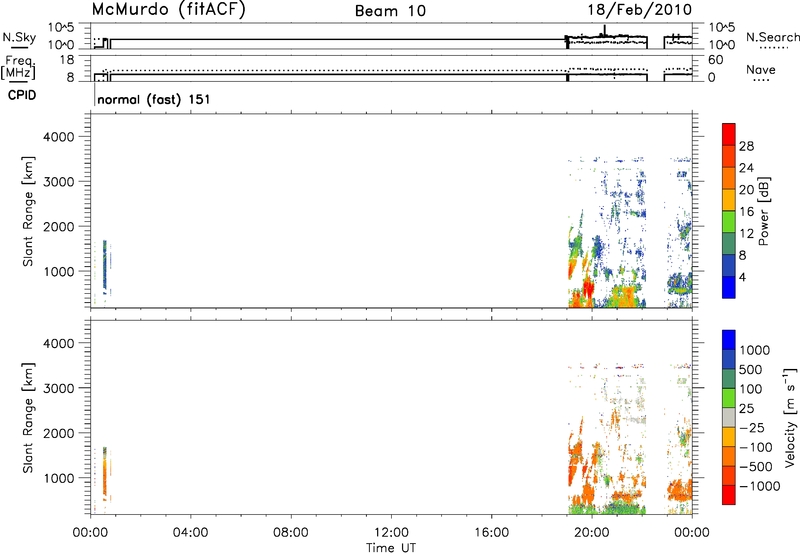Click the "4000" range tick in power panel
The image size is (800, 554).
59,137
